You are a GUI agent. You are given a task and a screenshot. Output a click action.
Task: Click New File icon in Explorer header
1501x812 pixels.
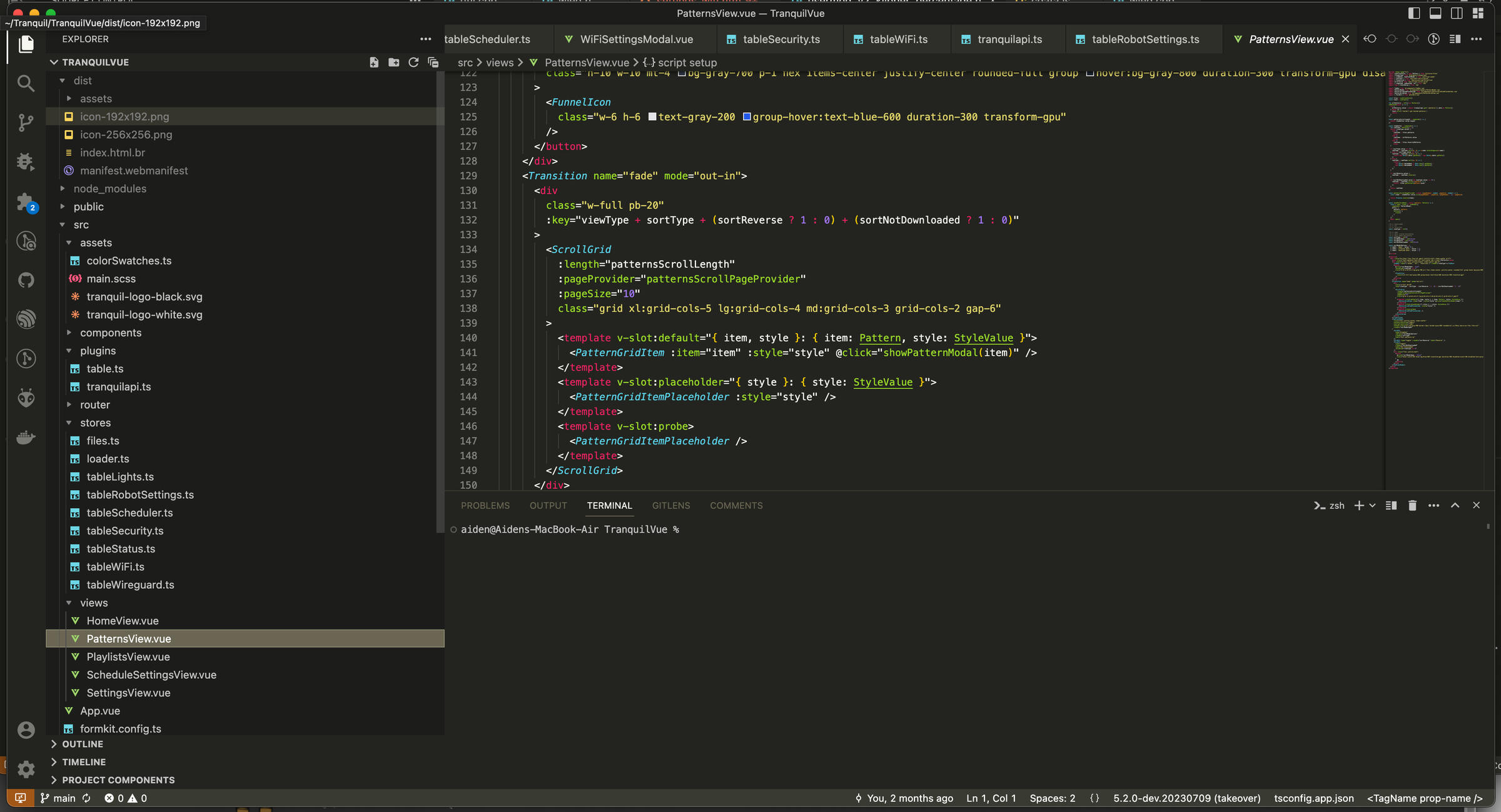click(374, 63)
